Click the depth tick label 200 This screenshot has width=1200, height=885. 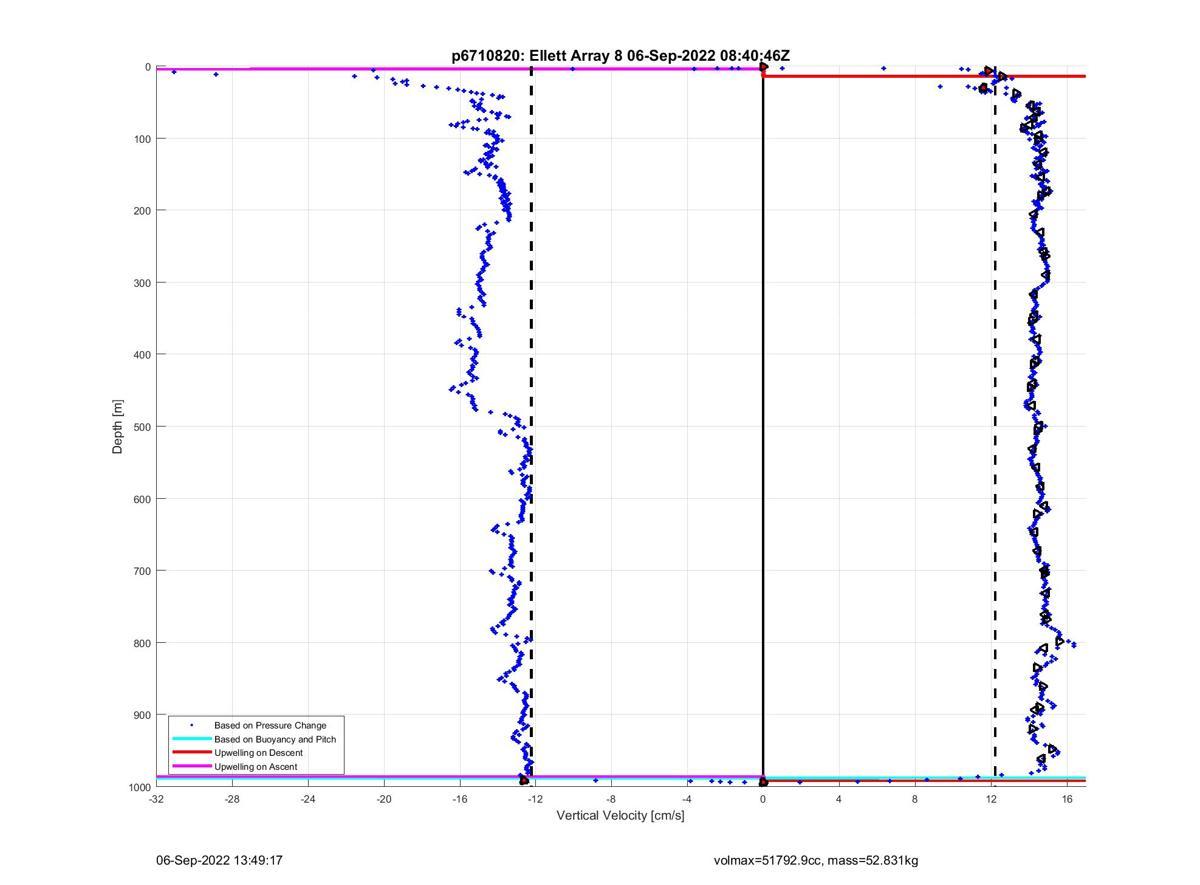coord(140,211)
